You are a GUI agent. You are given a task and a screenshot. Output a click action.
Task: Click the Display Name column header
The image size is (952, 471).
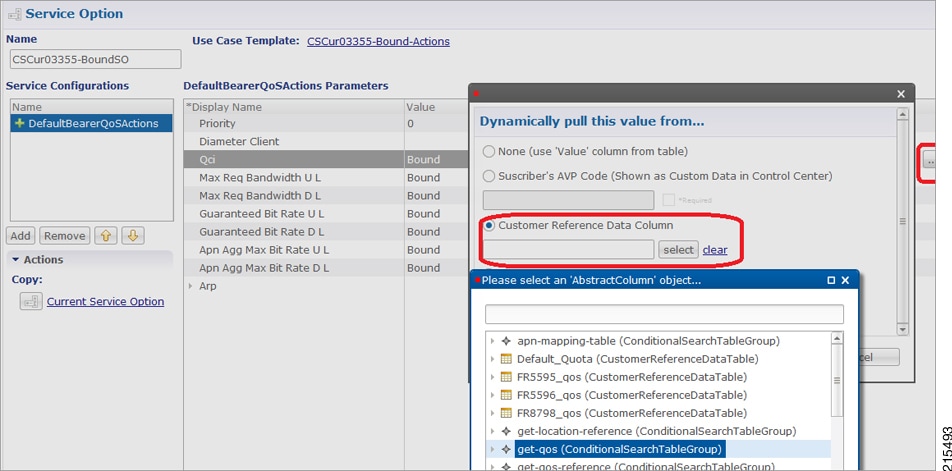[x=294, y=107]
